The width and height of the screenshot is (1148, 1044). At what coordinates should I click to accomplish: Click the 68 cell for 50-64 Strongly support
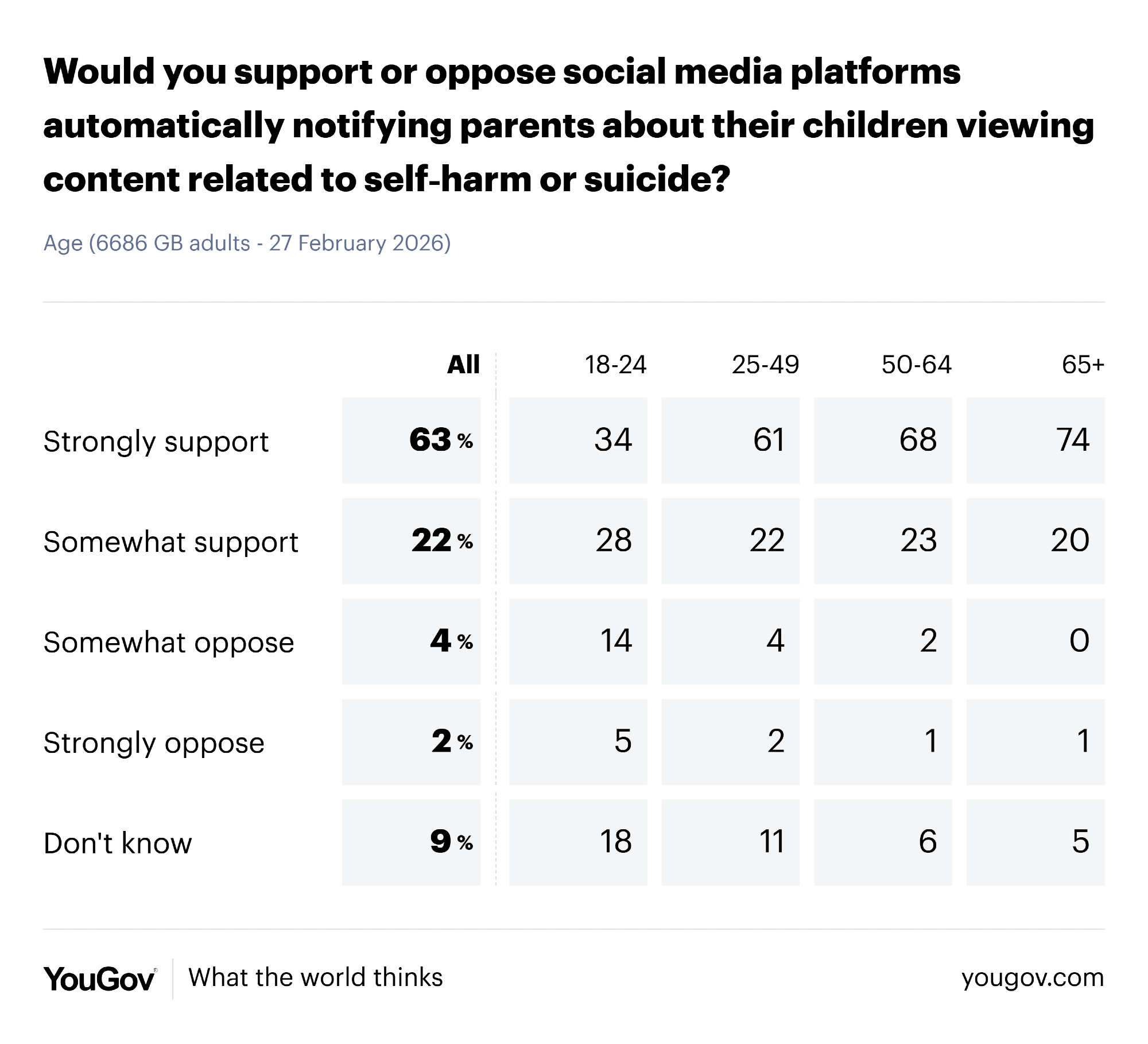883,440
